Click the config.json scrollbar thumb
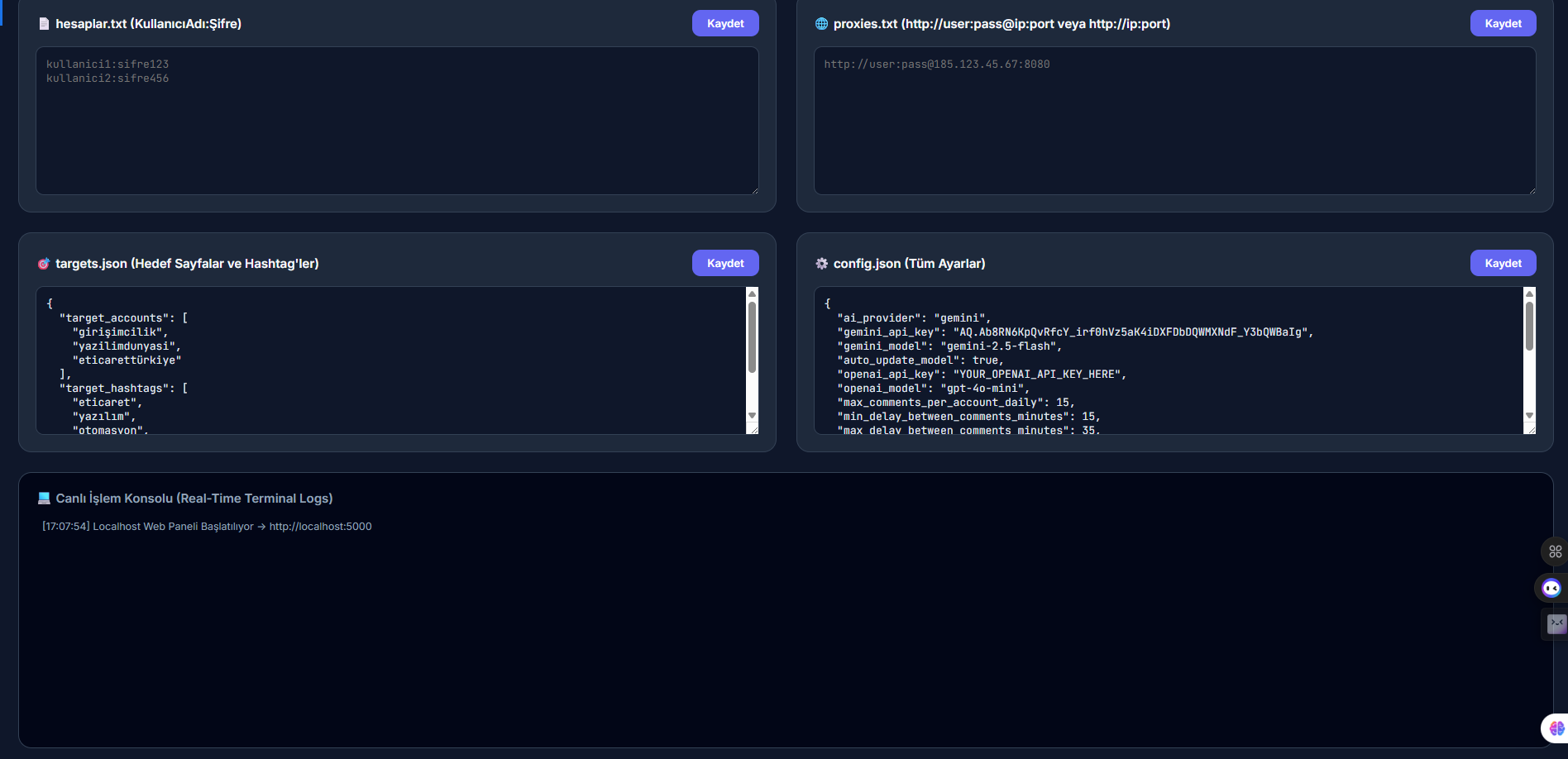1568x759 pixels. tap(1529, 326)
